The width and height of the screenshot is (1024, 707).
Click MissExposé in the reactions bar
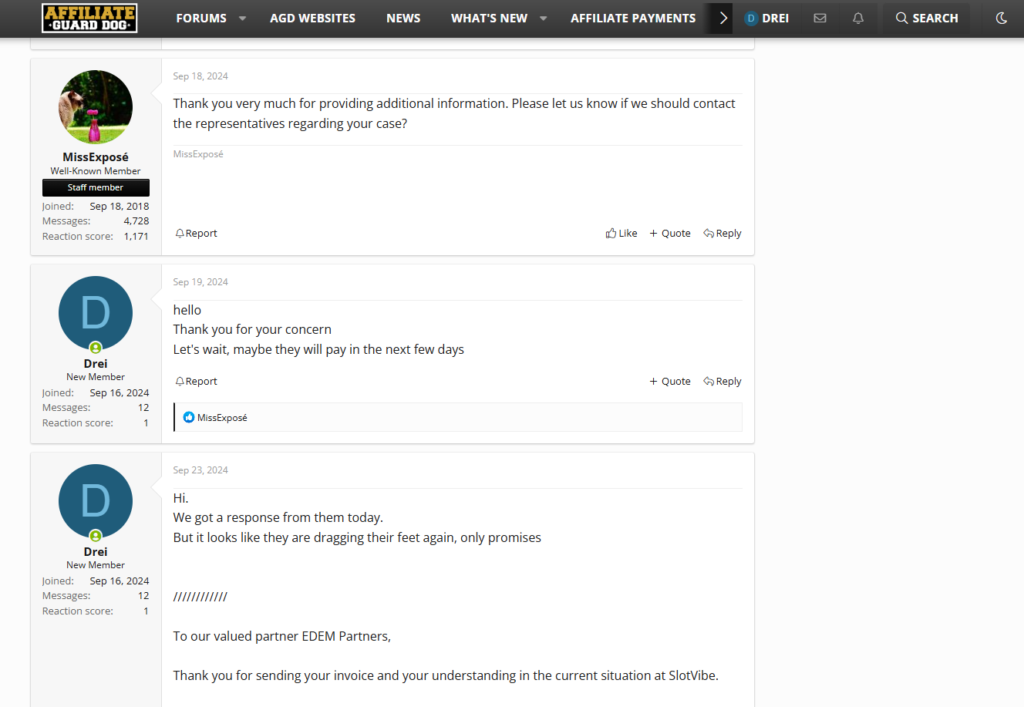coord(222,417)
